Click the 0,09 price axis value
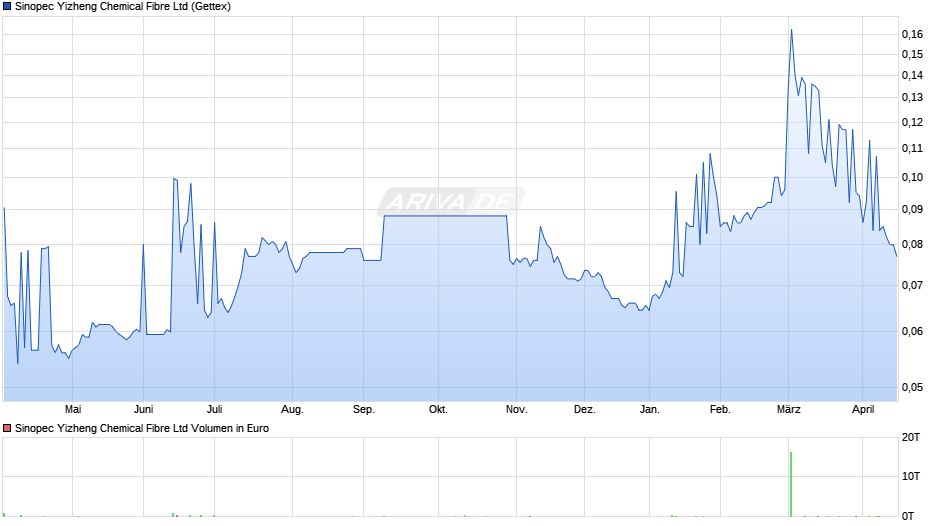The height and width of the screenshot is (526, 940). (x=912, y=209)
